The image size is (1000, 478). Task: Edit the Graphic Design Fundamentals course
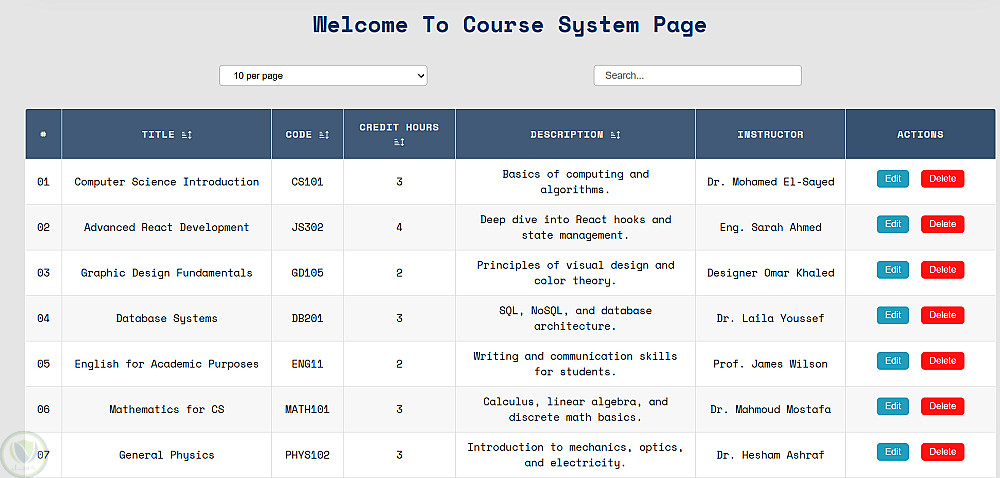point(893,270)
